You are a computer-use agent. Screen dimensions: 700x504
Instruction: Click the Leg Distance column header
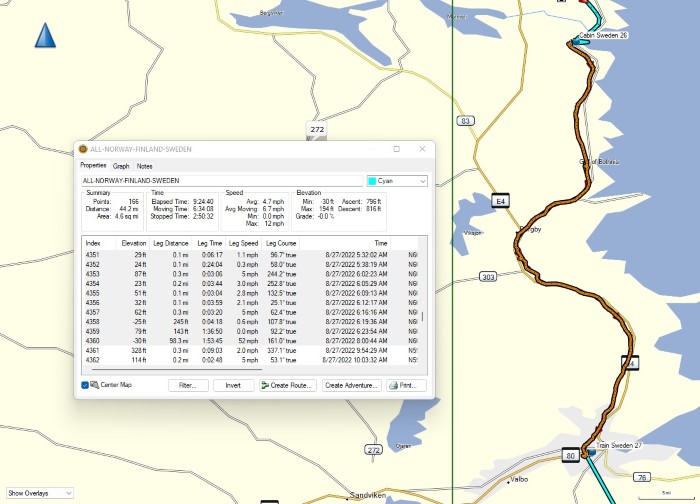point(170,243)
